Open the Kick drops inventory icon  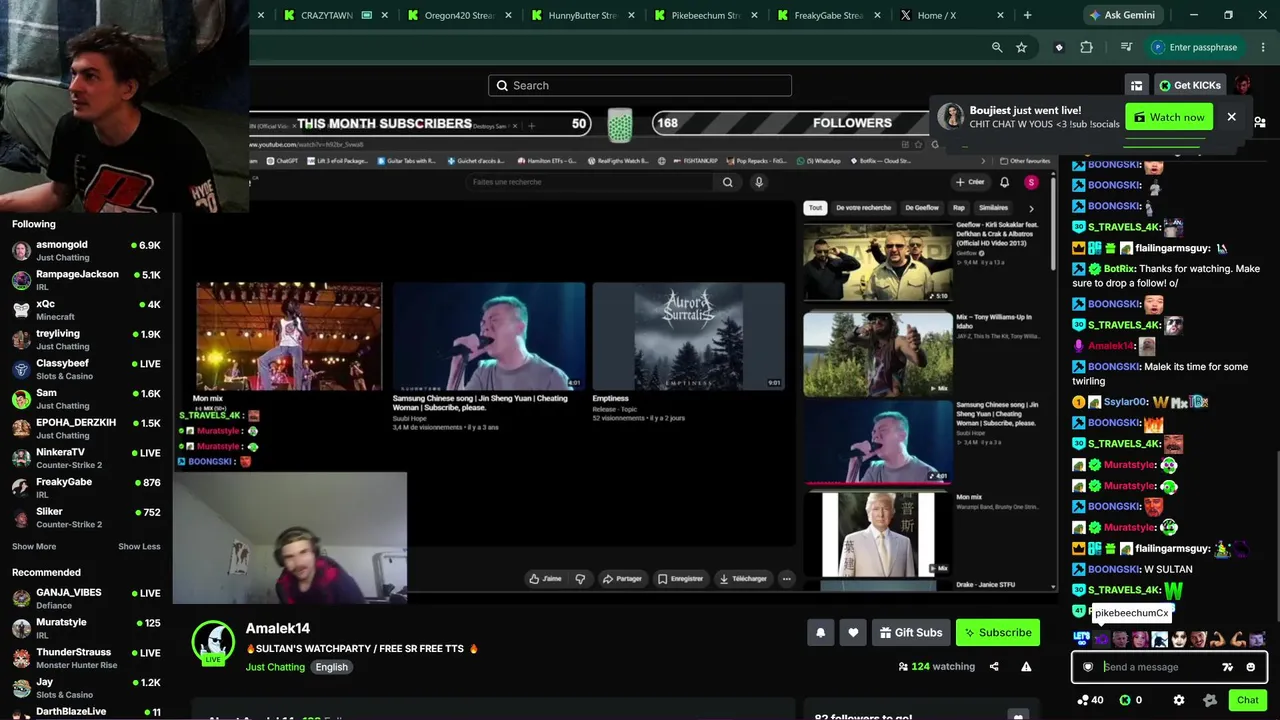1136,85
